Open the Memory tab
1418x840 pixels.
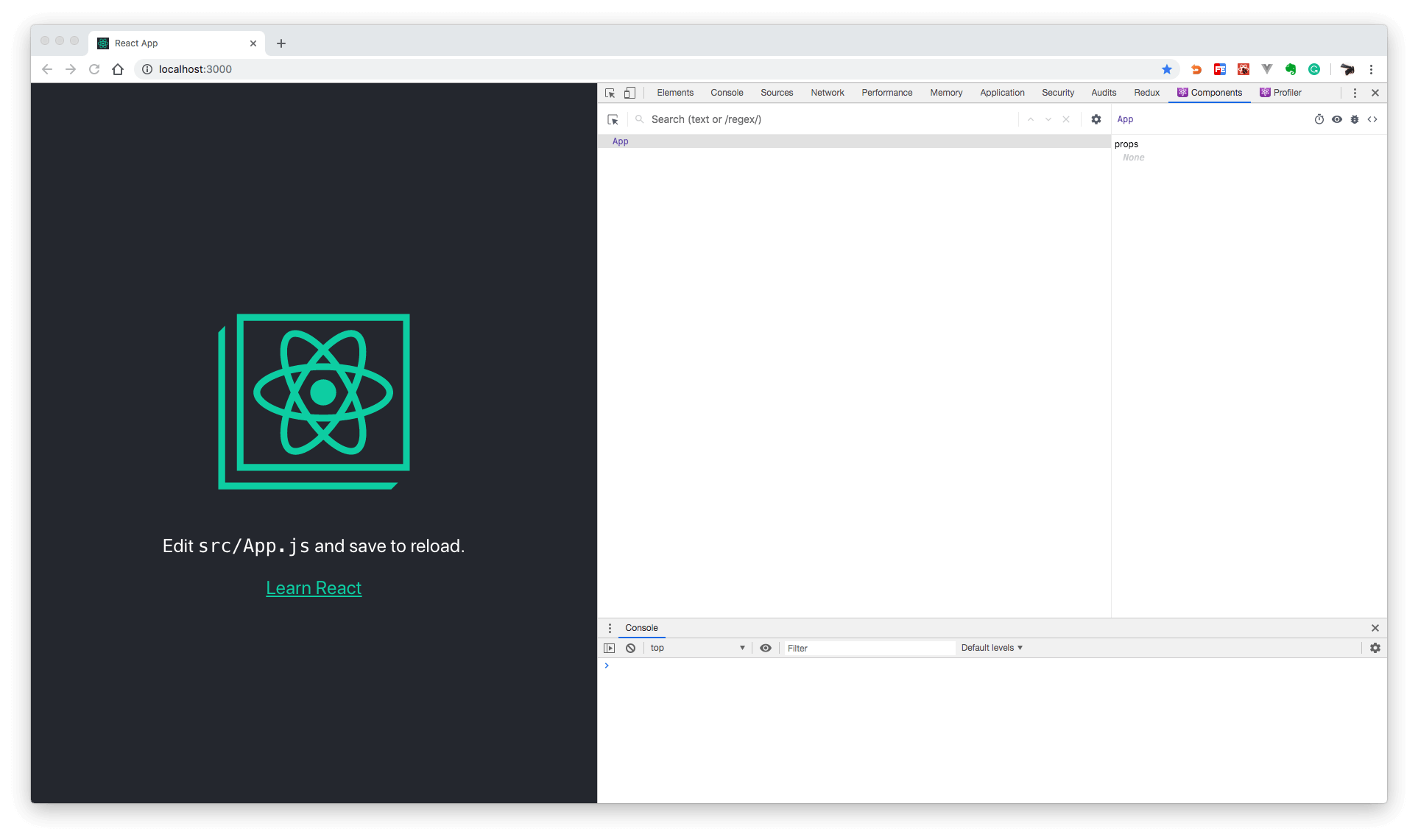tap(946, 93)
